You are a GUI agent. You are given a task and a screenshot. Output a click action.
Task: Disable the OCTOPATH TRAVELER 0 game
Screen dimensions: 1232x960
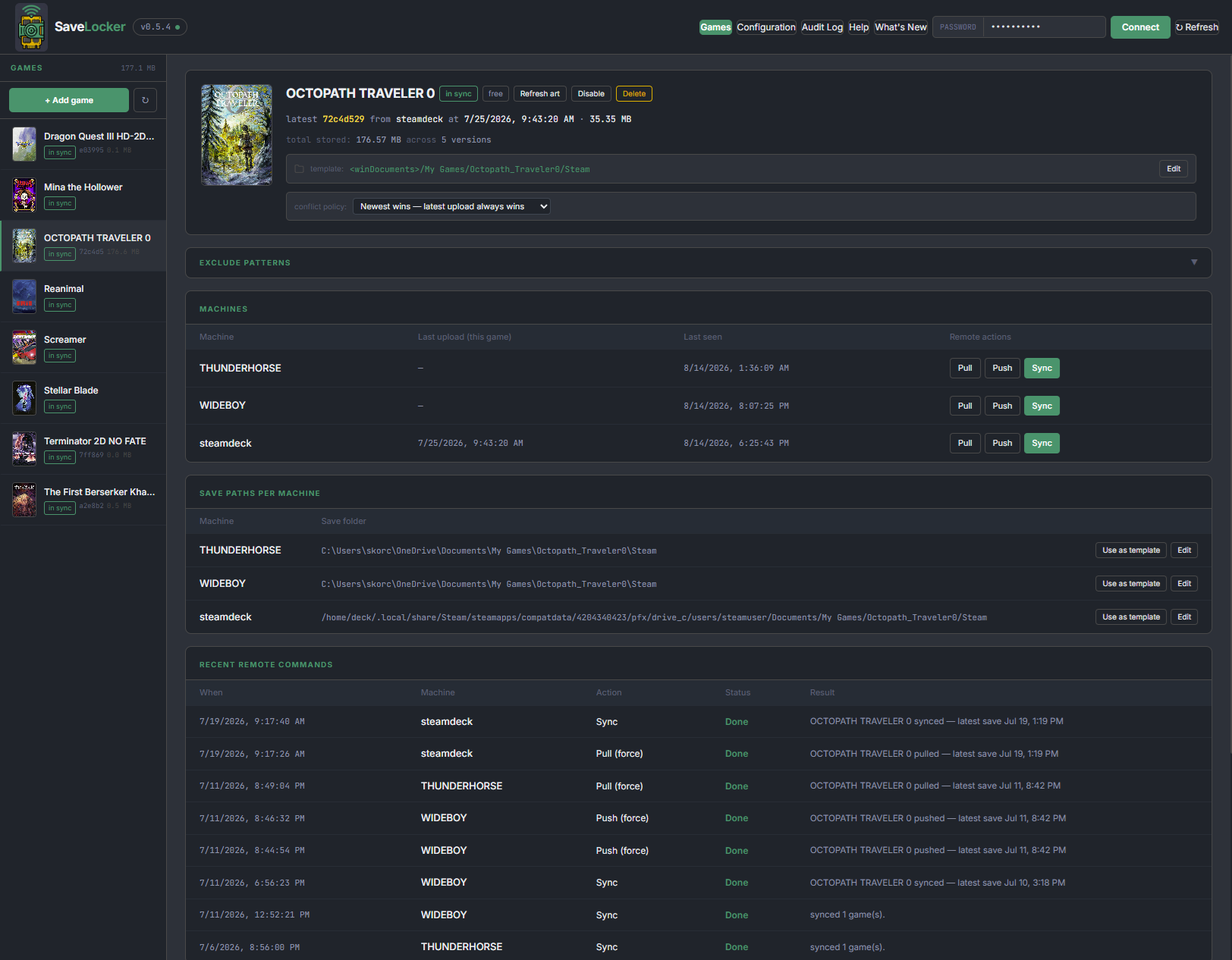[x=591, y=94]
